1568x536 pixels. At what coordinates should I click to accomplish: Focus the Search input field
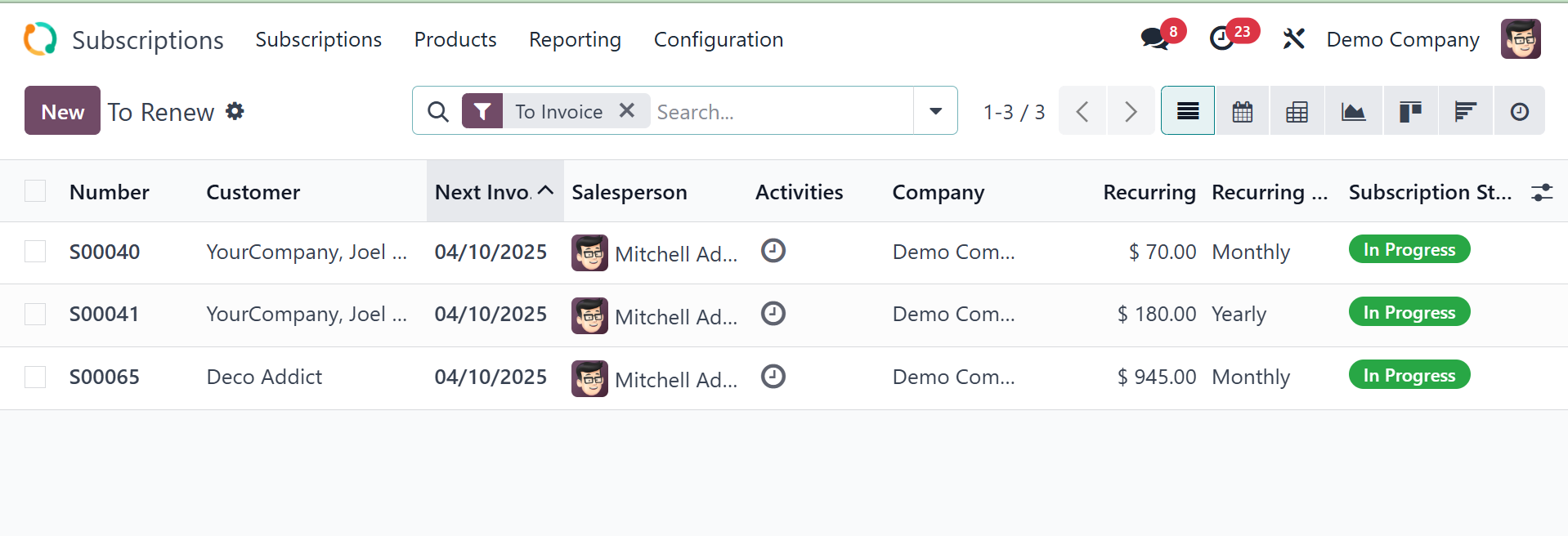[x=783, y=112]
